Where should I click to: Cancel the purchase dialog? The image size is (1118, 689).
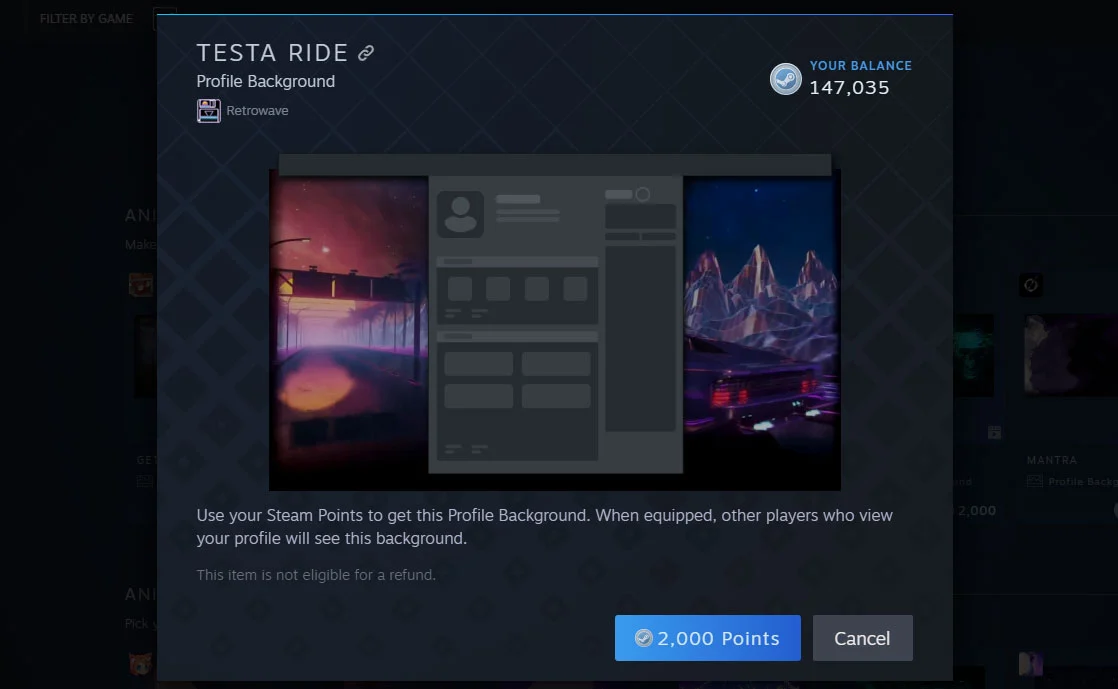coord(862,638)
